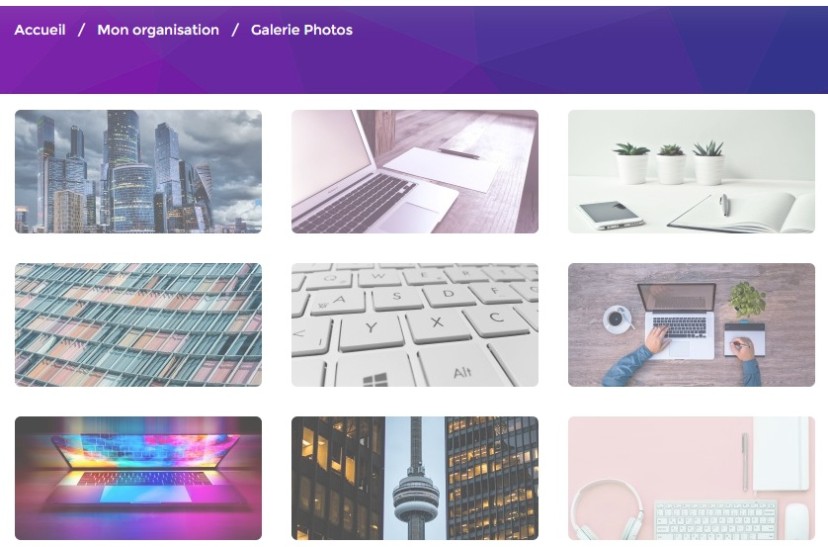The image size is (828, 547).
Task: Click the smartphone in succulents photo
Action: click(x=610, y=214)
